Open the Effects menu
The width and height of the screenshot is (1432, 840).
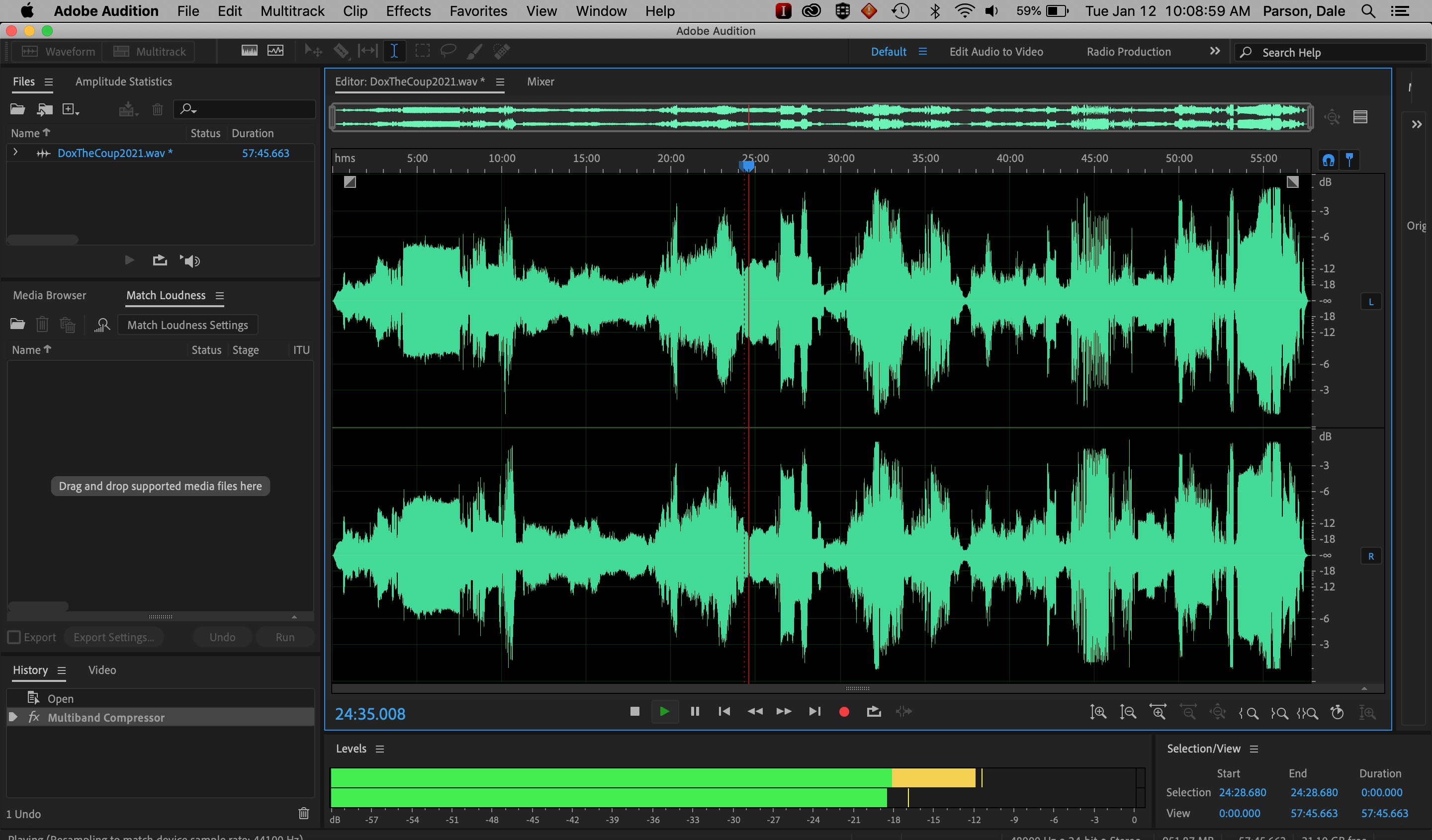pyautogui.click(x=408, y=11)
